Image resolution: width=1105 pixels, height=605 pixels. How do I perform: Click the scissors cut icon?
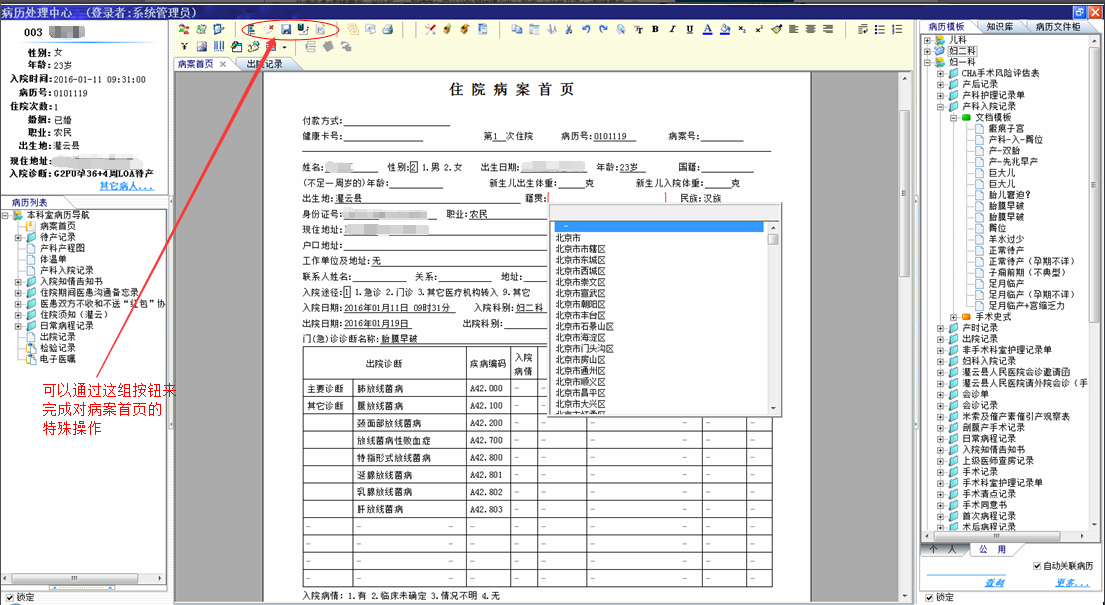pyautogui.click(x=568, y=29)
